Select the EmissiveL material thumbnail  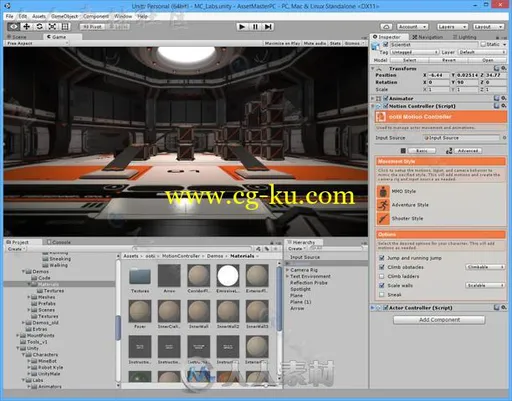[x=228, y=276]
